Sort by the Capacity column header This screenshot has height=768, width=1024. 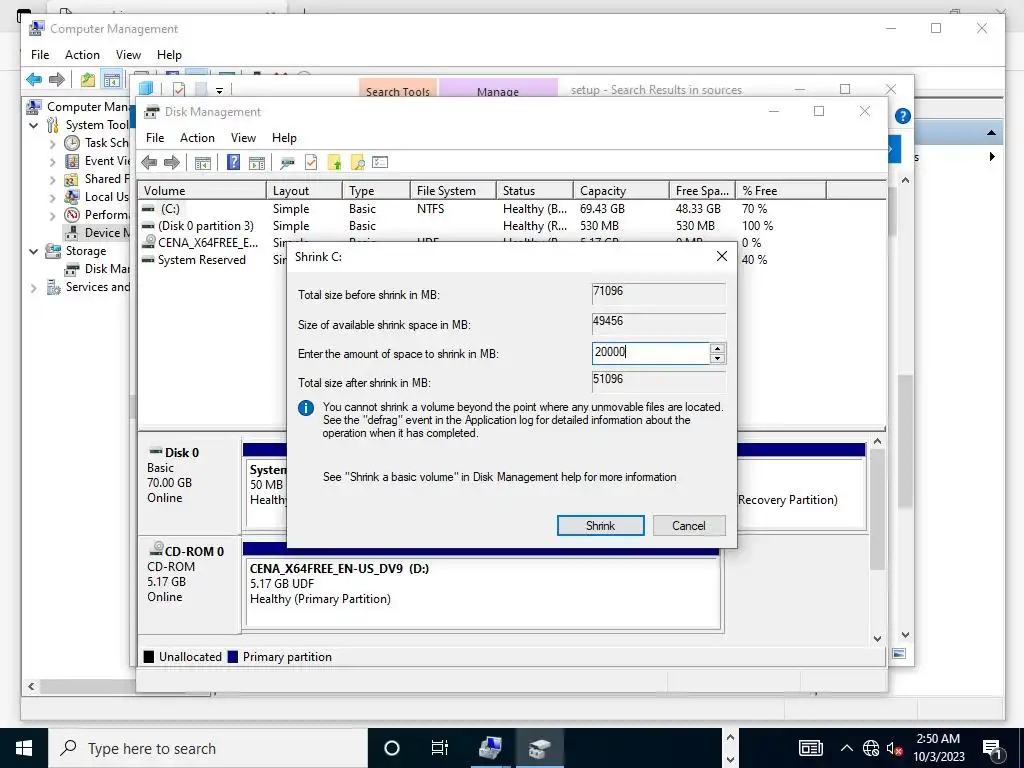click(x=621, y=191)
